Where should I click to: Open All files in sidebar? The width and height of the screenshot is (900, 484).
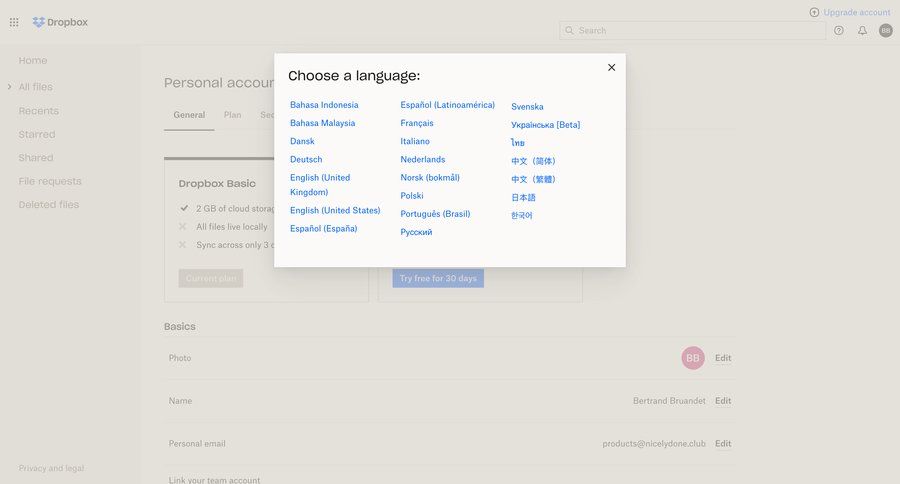pos(36,87)
